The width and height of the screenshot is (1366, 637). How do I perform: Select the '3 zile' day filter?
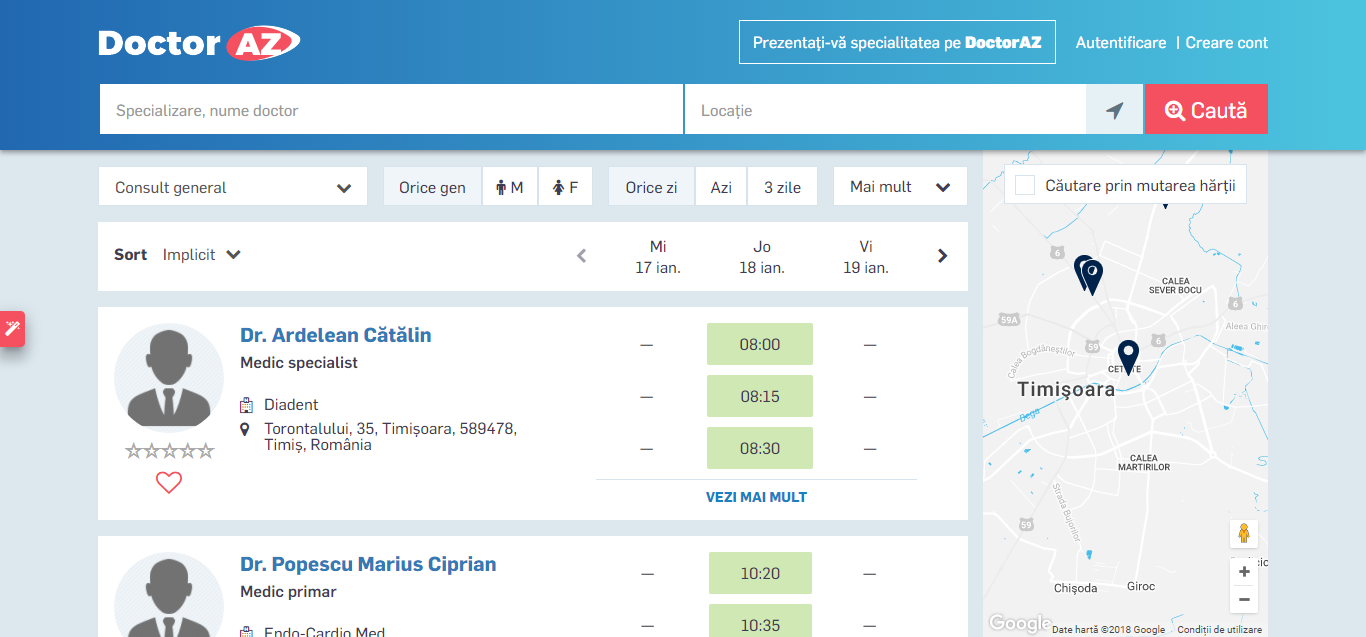tap(782, 187)
